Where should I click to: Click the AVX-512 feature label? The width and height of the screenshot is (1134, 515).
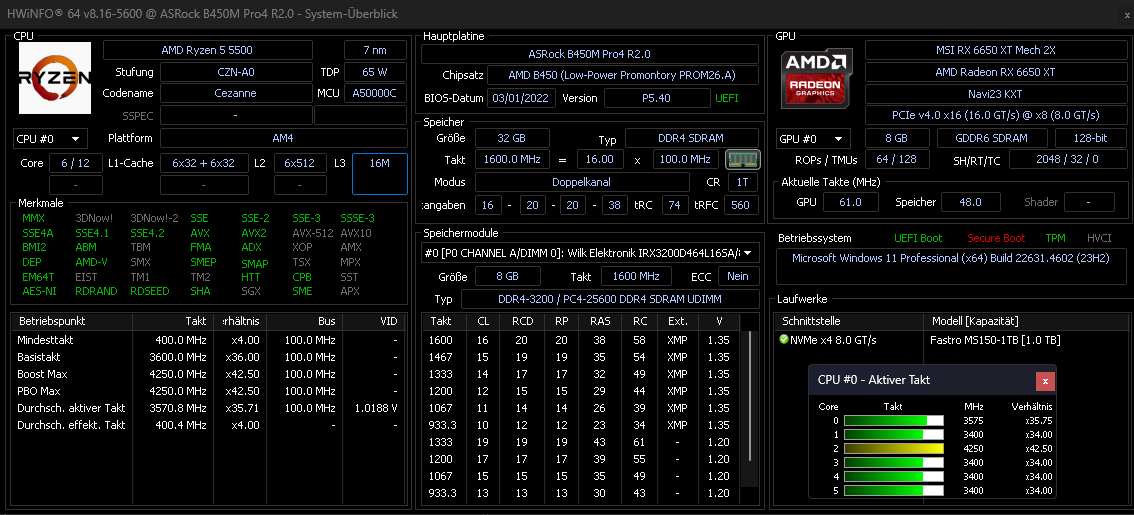(312, 233)
